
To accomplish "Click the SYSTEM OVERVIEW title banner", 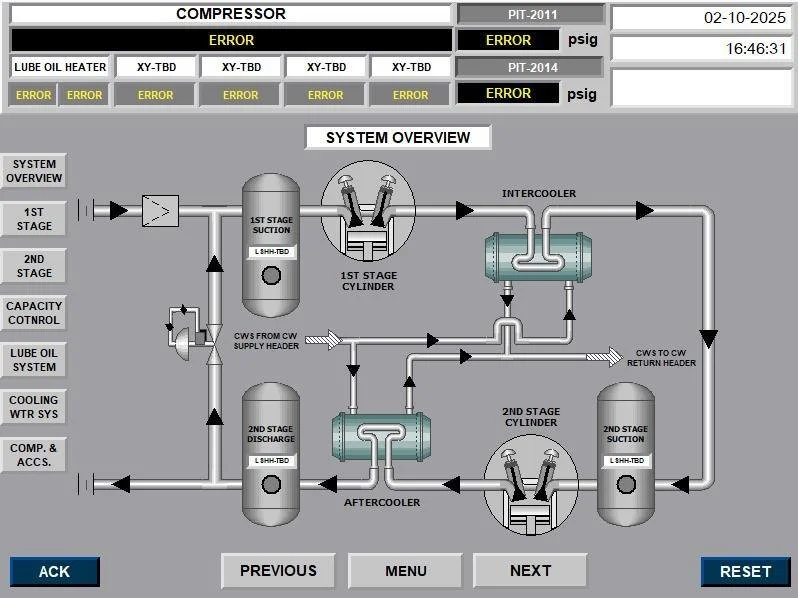I will pos(398,137).
